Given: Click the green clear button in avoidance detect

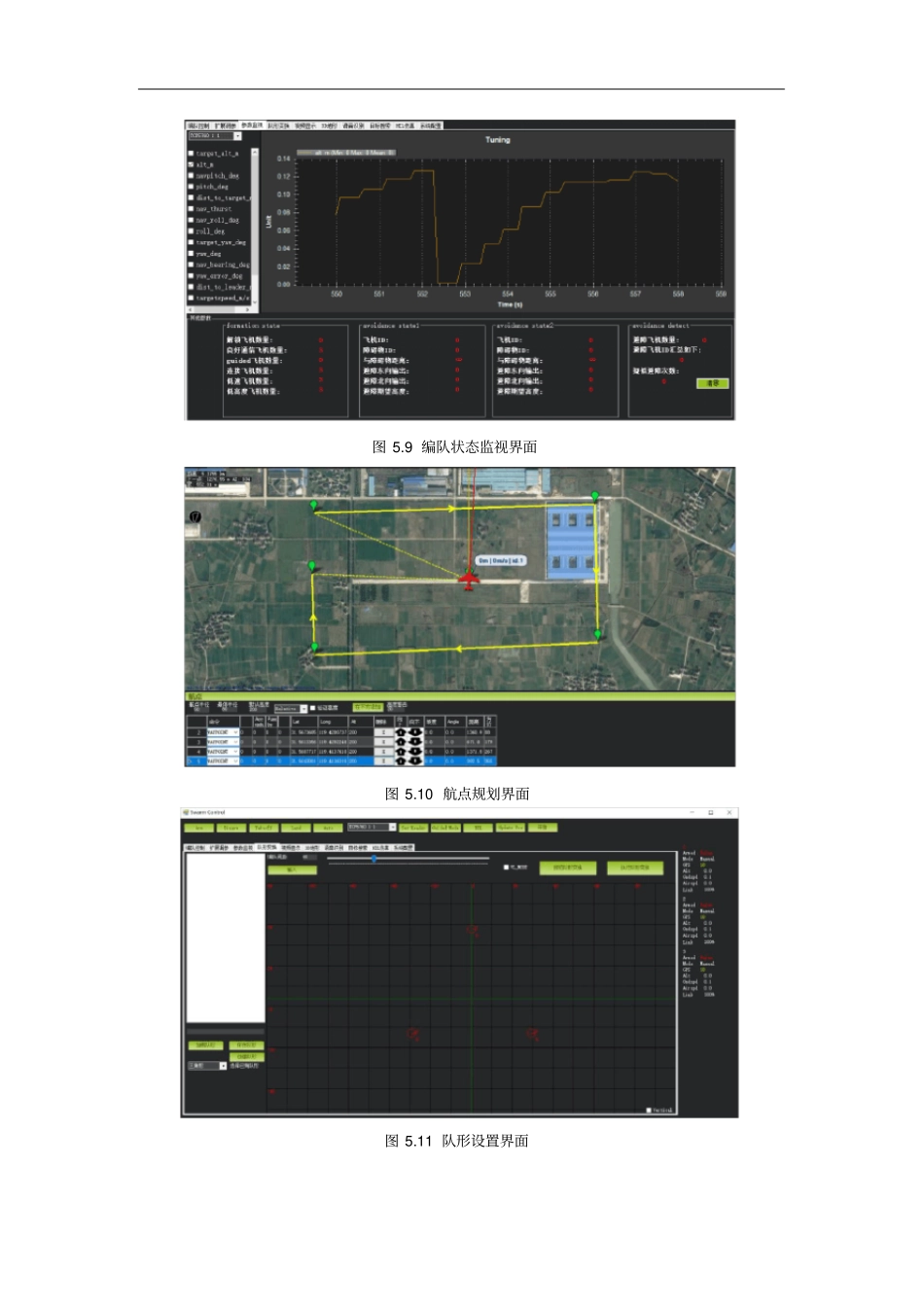Looking at the screenshot, I should [x=713, y=383].
